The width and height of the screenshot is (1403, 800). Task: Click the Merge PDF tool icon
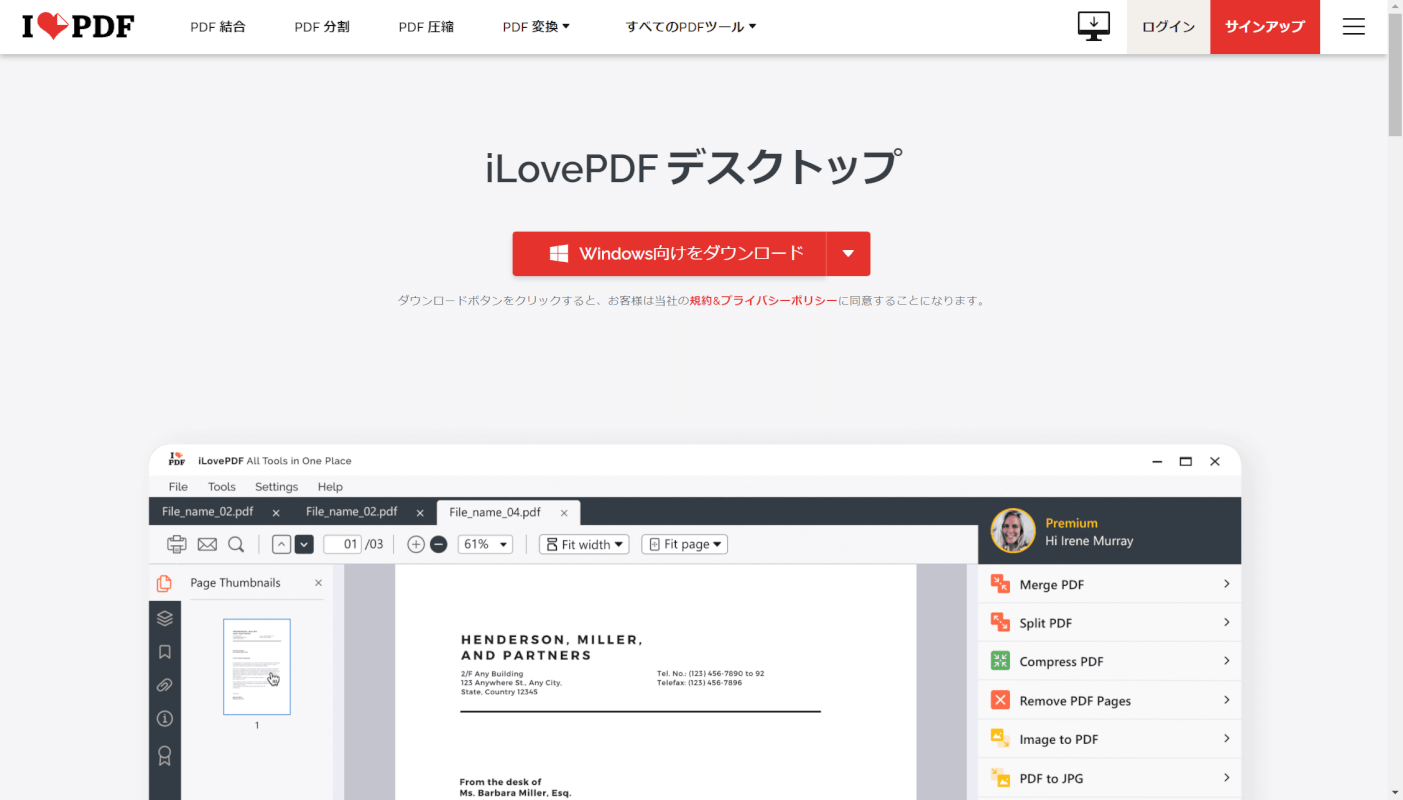tap(1000, 584)
